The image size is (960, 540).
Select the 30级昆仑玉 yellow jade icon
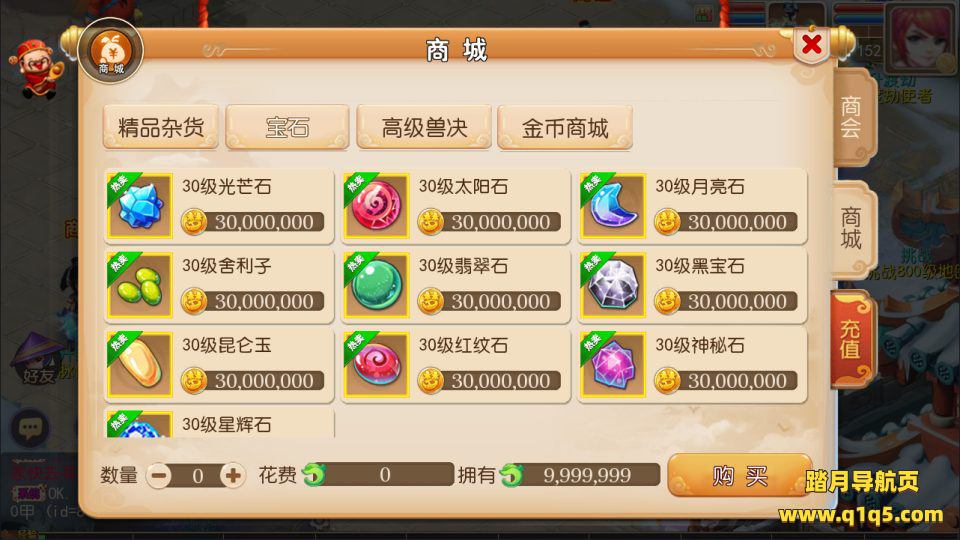tap(140, 365)
